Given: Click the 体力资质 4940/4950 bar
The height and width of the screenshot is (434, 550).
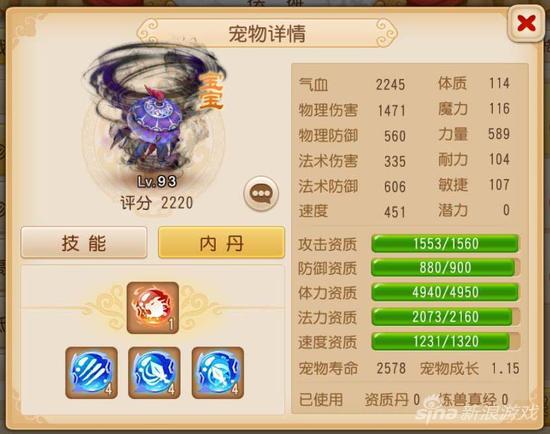Looking at the screenshot, I should tap(445, 292).
